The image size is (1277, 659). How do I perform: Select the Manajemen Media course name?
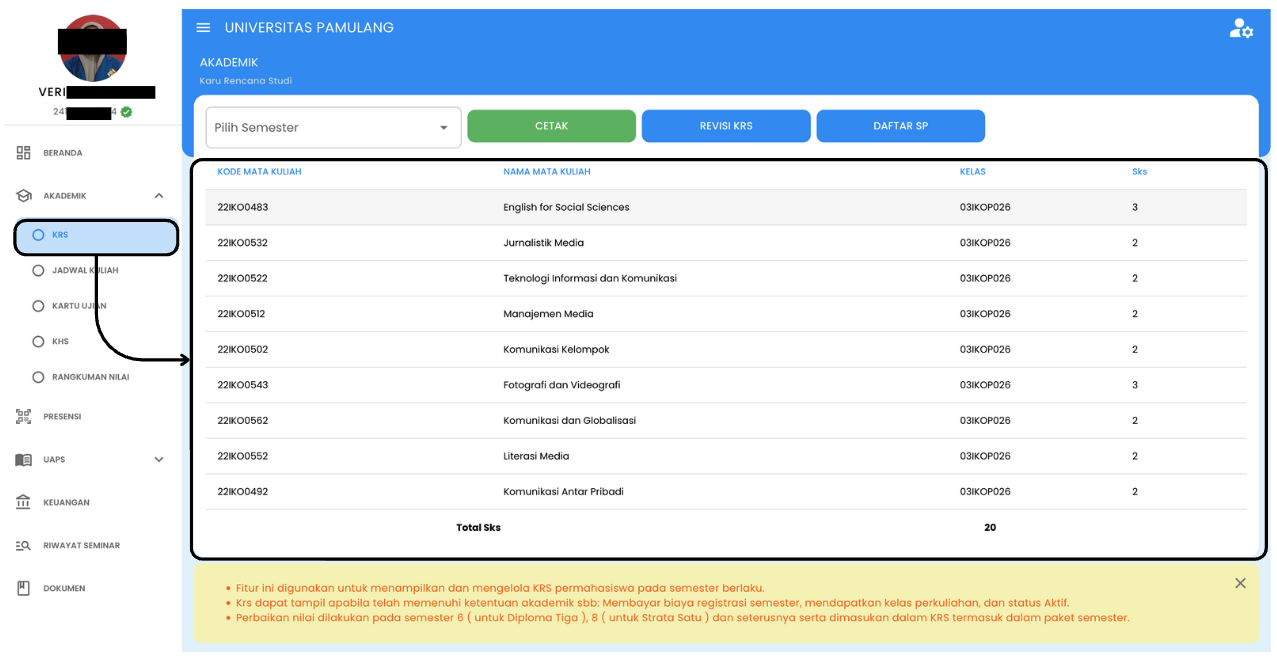548,314
